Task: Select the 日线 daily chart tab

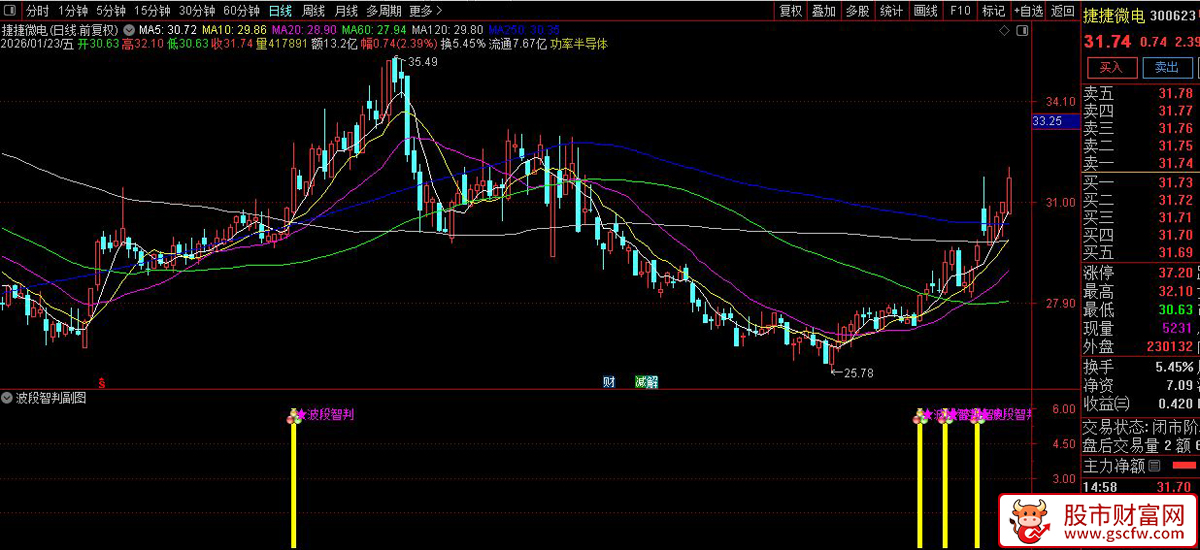Action: pyautogui.click(x=281, y=11)
